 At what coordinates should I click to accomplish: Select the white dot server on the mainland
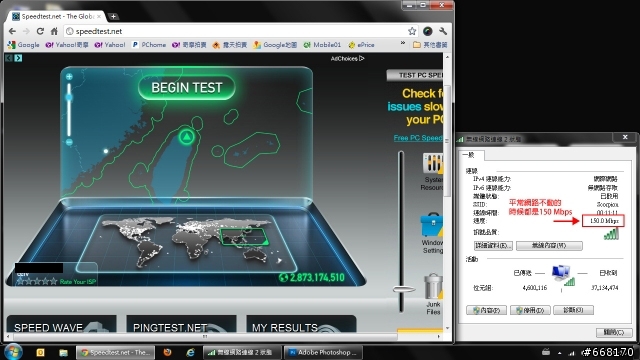pyautogui.click(x=106, y=151)
